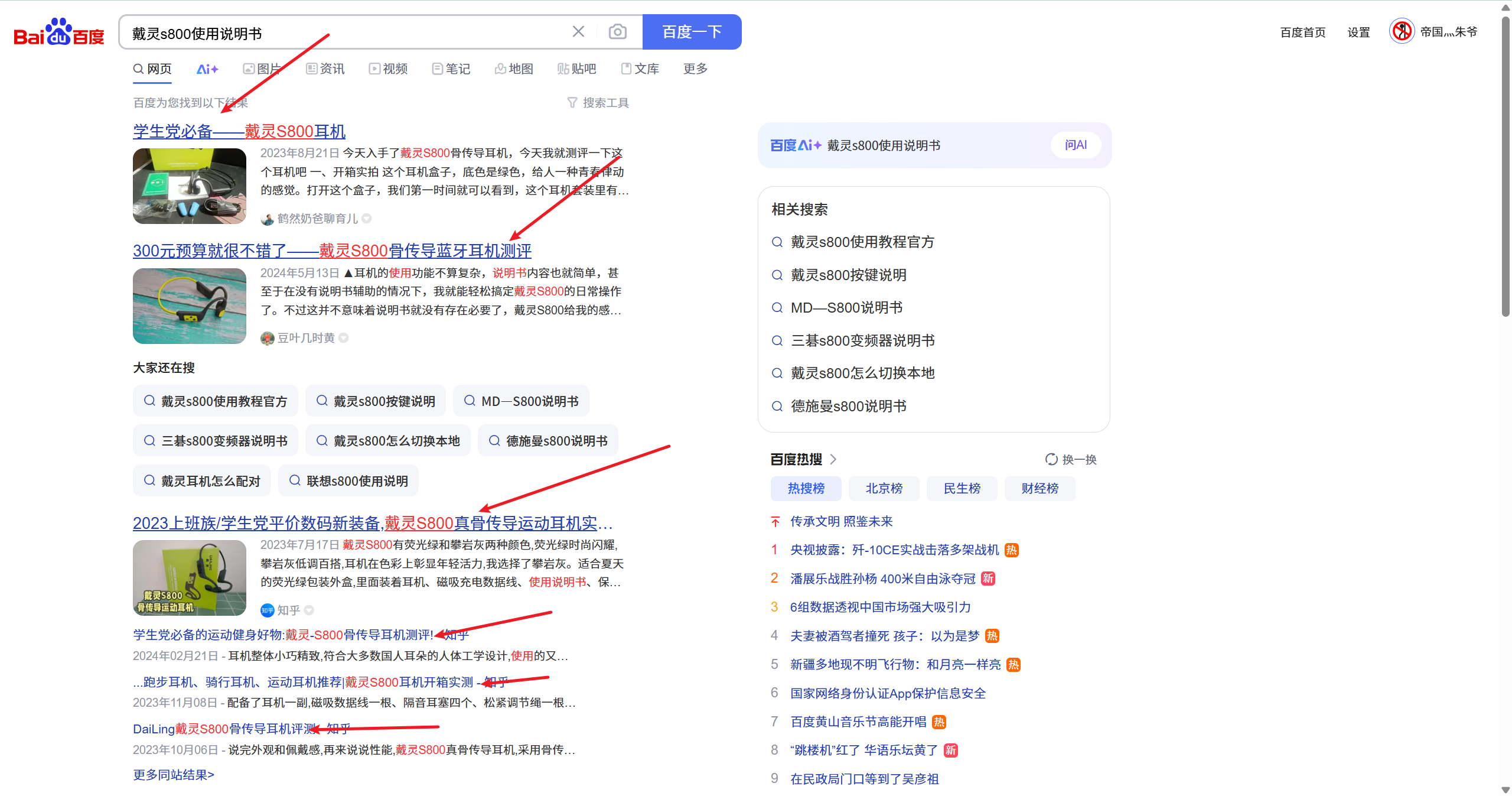Image resolution: width=1512 pixels, height=796 pixels.
Task: Open DaiLing戴灵S800骨传导耳机评测 link
Action: [x=242, y=729]
